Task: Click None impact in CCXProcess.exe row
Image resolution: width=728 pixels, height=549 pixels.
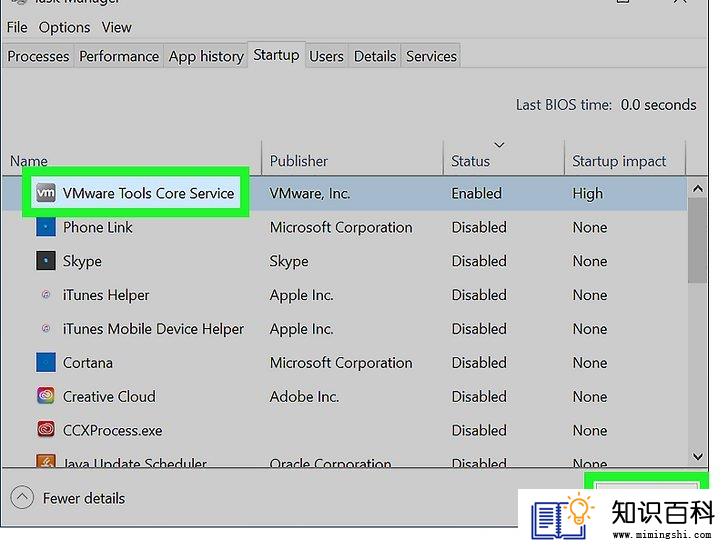Action: 590,431
